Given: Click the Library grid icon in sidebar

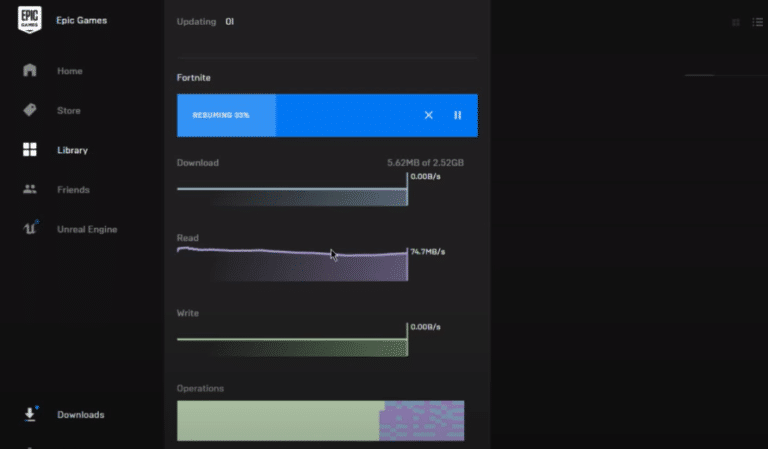Looking at the screenshot, I should coord(30,150).
